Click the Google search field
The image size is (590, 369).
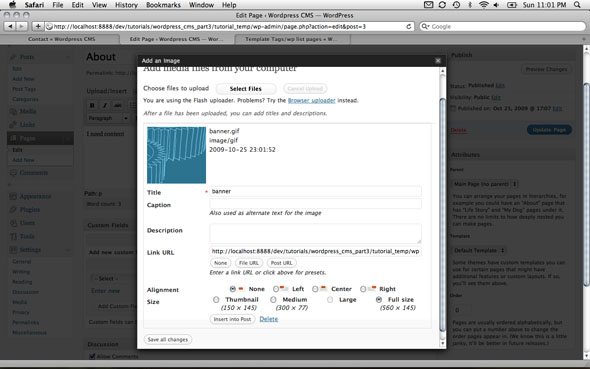502,26
